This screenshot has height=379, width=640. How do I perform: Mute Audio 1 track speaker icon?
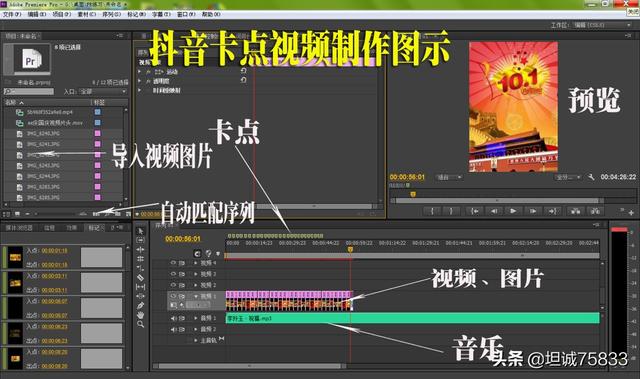[x=173, y=318]
